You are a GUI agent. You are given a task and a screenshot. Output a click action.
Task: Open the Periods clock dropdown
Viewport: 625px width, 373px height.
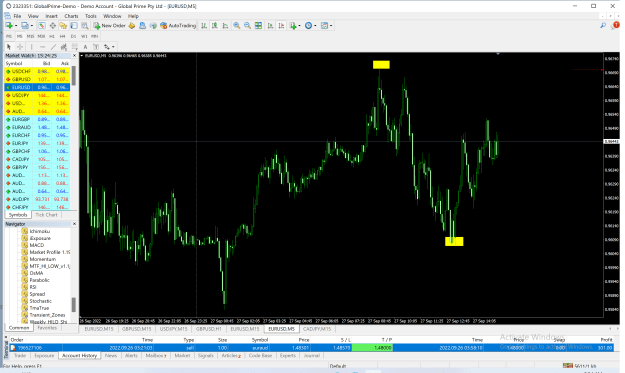315,26
